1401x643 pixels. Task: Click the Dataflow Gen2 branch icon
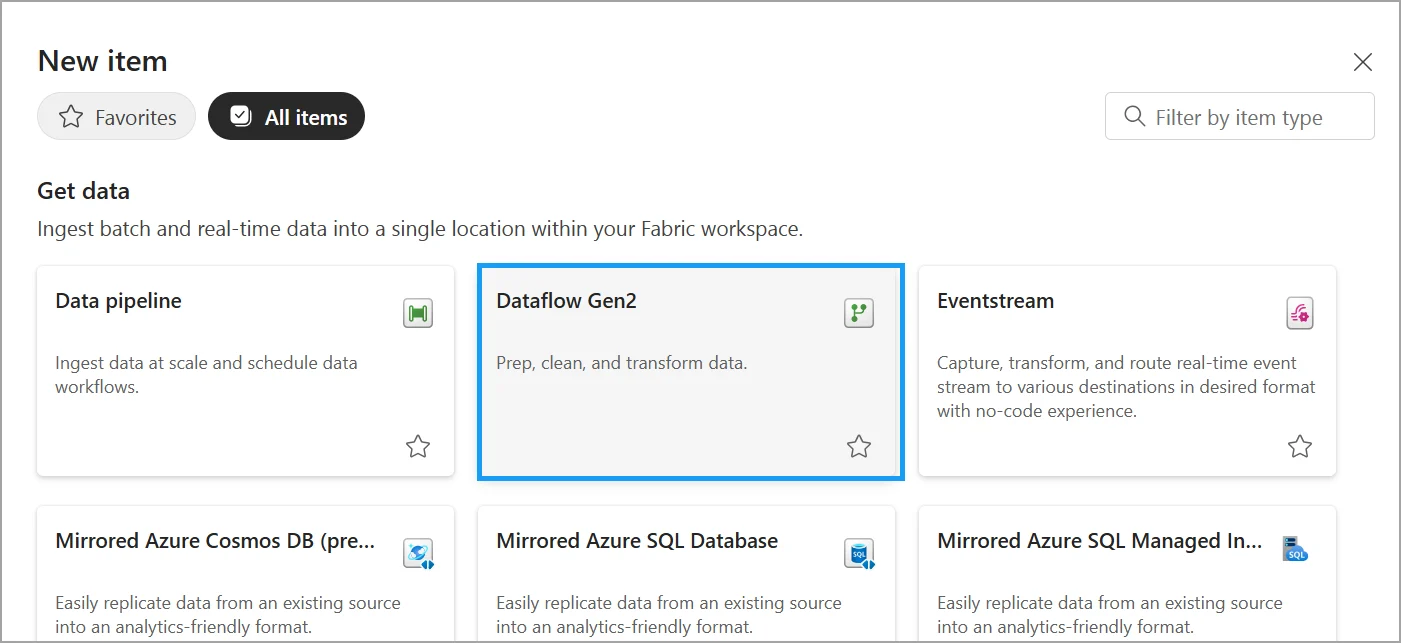859,313
